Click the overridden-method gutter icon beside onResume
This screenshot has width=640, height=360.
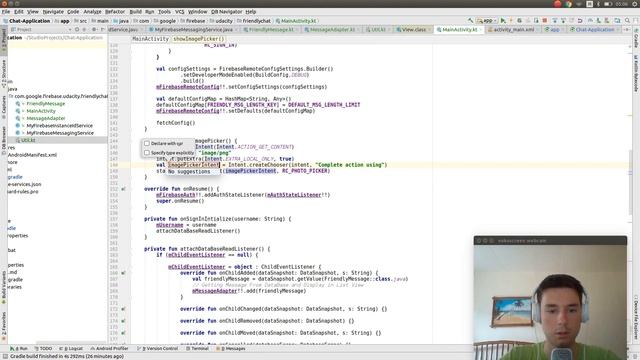[123, 189]
